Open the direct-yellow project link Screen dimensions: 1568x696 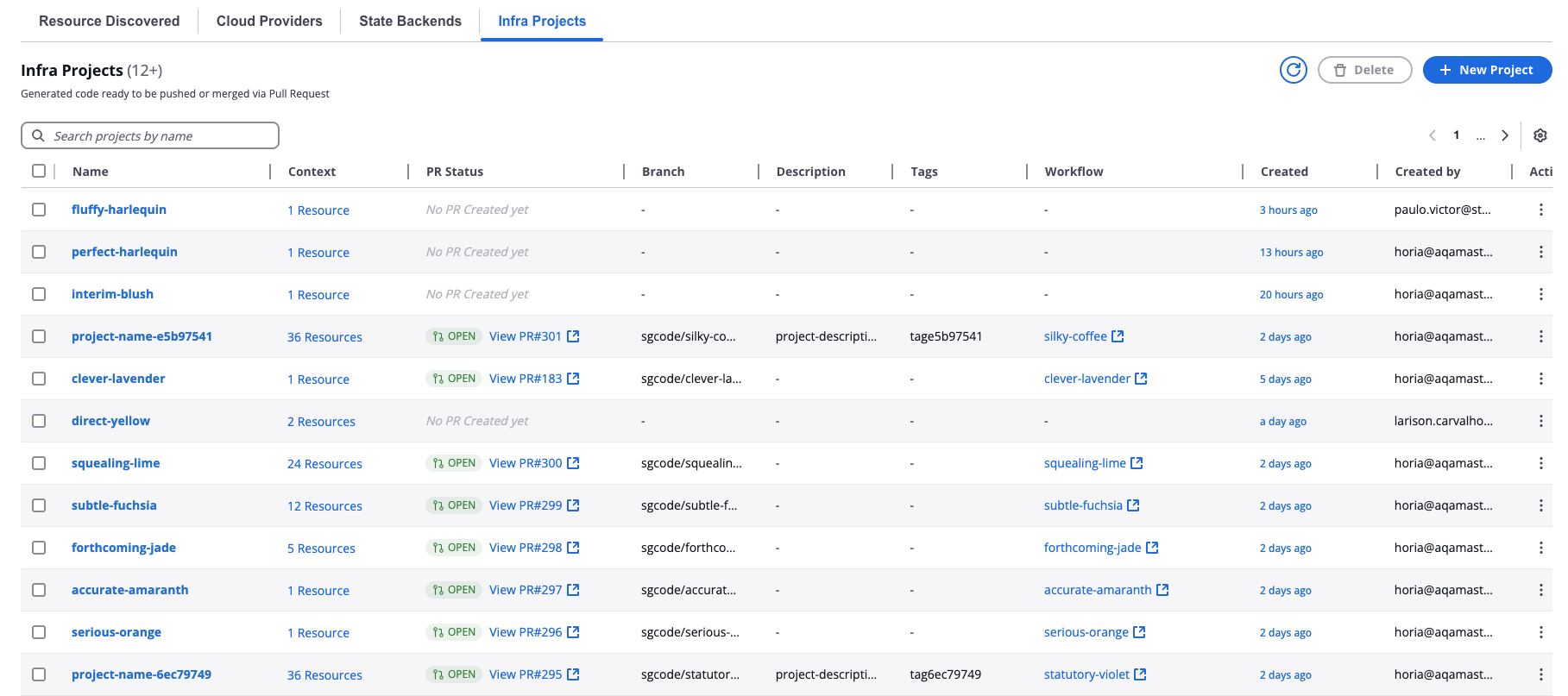[x=110, y=421]
